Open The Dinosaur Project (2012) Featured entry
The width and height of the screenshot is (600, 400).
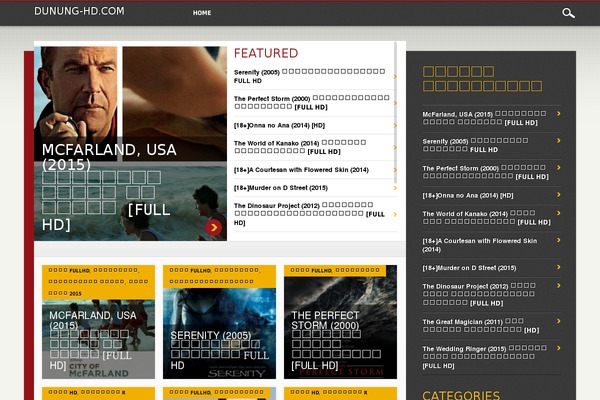[x=309, y=214]
